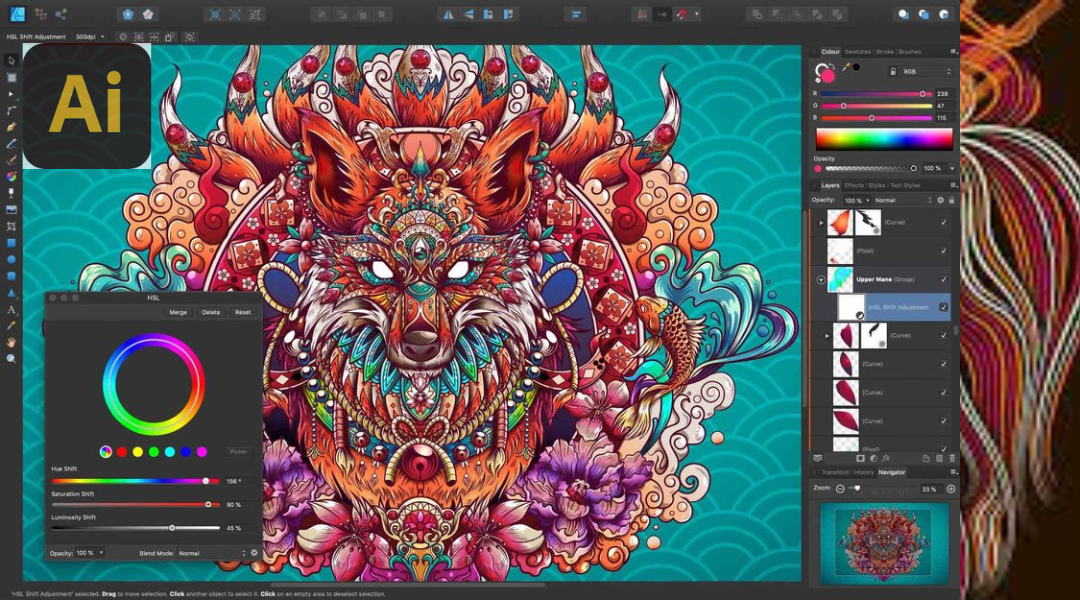Select the yellow colour channel dot
The height and width of the screenshot is (600, 1080).
pyautogui.click(x=138, y=452)
